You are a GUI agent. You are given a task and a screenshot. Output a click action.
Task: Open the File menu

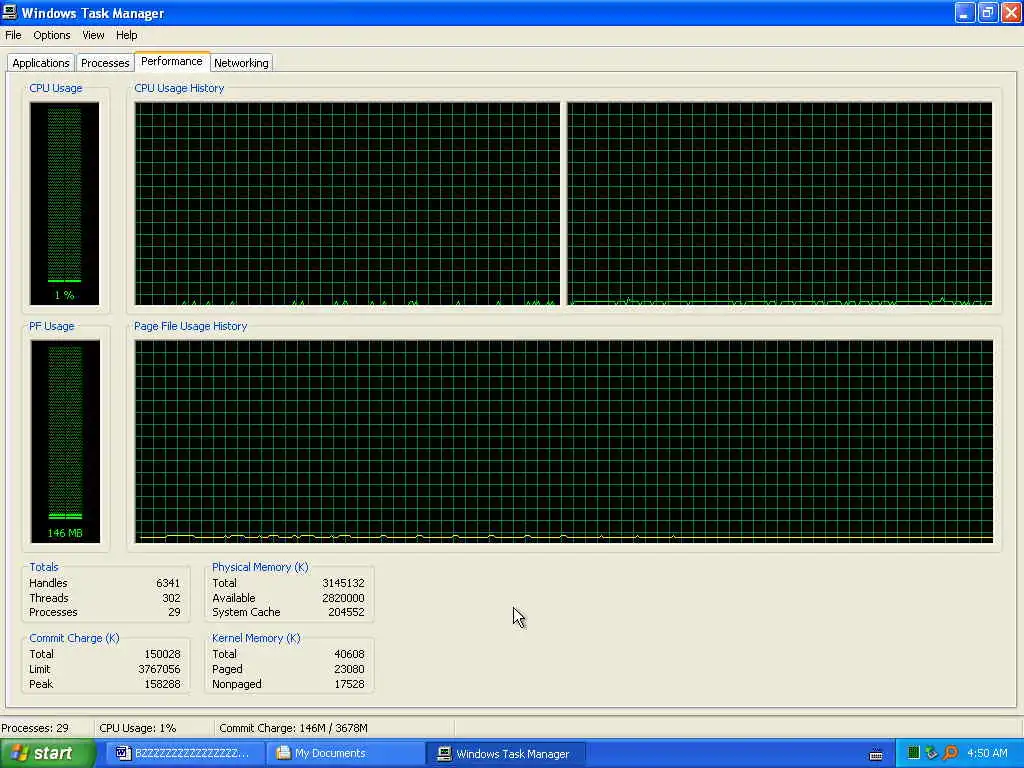[13, 35]
